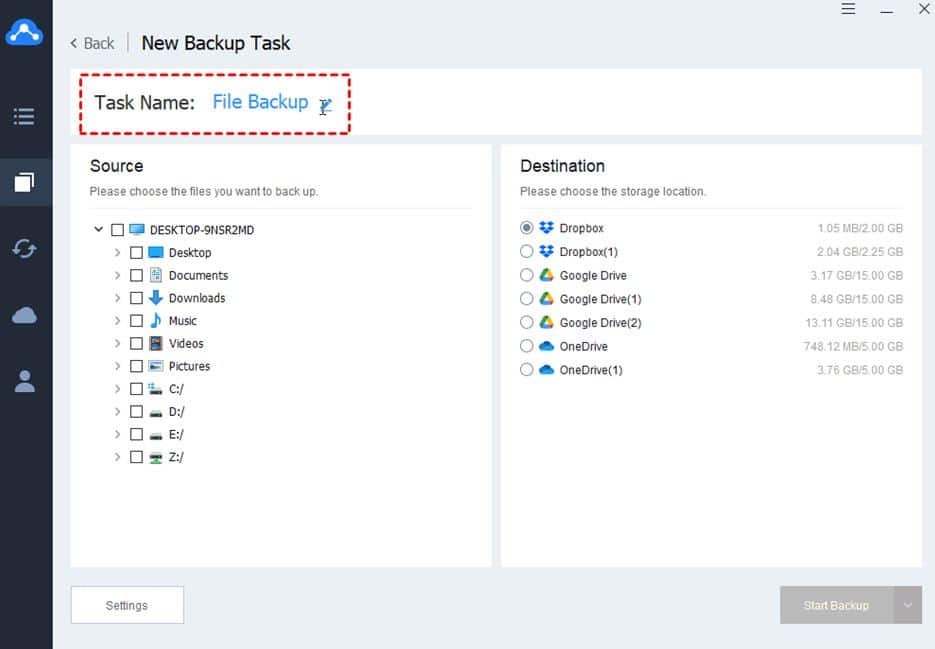
Task: Open the Sync section sidebar icon
Action: coord(24,248)
